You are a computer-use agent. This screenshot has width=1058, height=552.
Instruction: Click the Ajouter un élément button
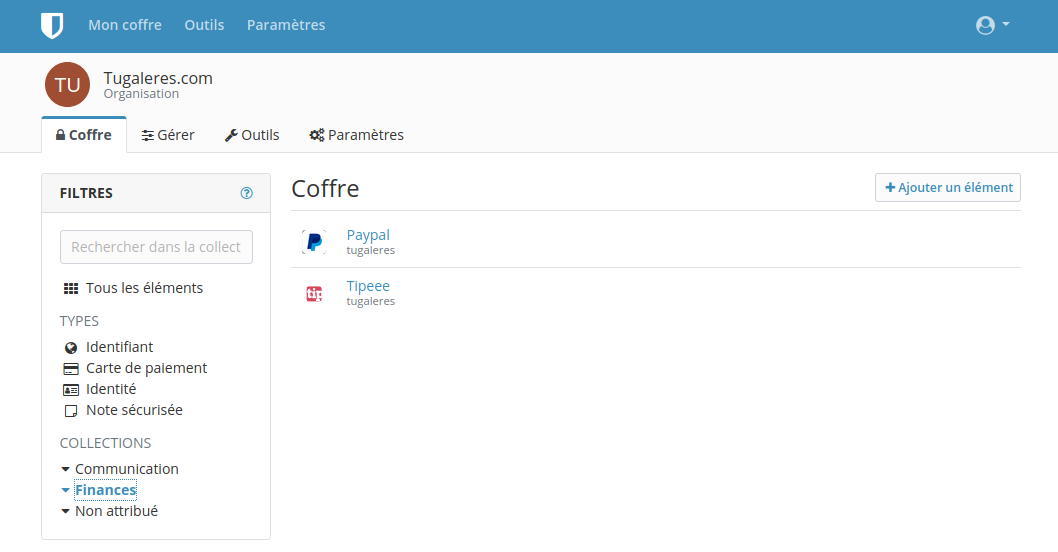948,188
